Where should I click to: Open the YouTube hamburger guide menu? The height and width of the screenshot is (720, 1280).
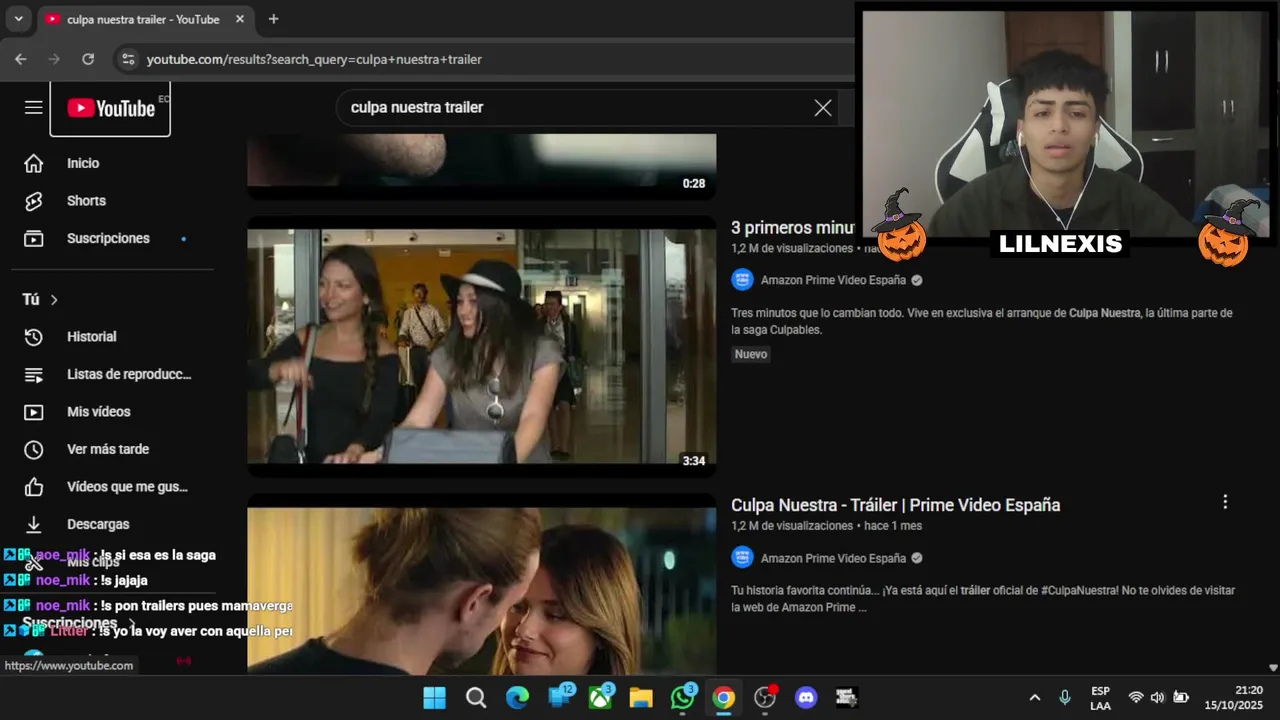point(34,108)
